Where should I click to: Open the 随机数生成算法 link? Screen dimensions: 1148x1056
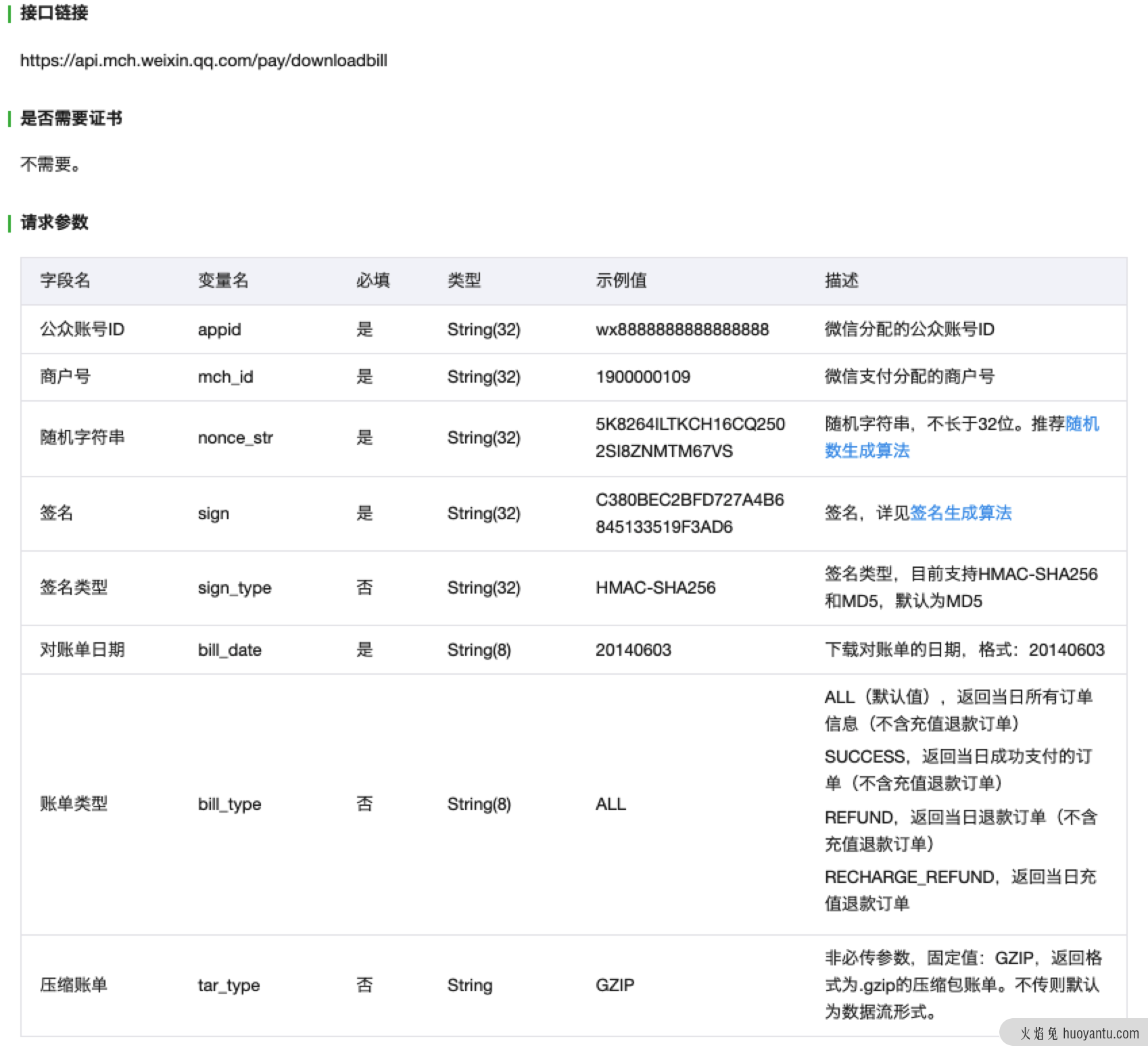pos(962,437)
